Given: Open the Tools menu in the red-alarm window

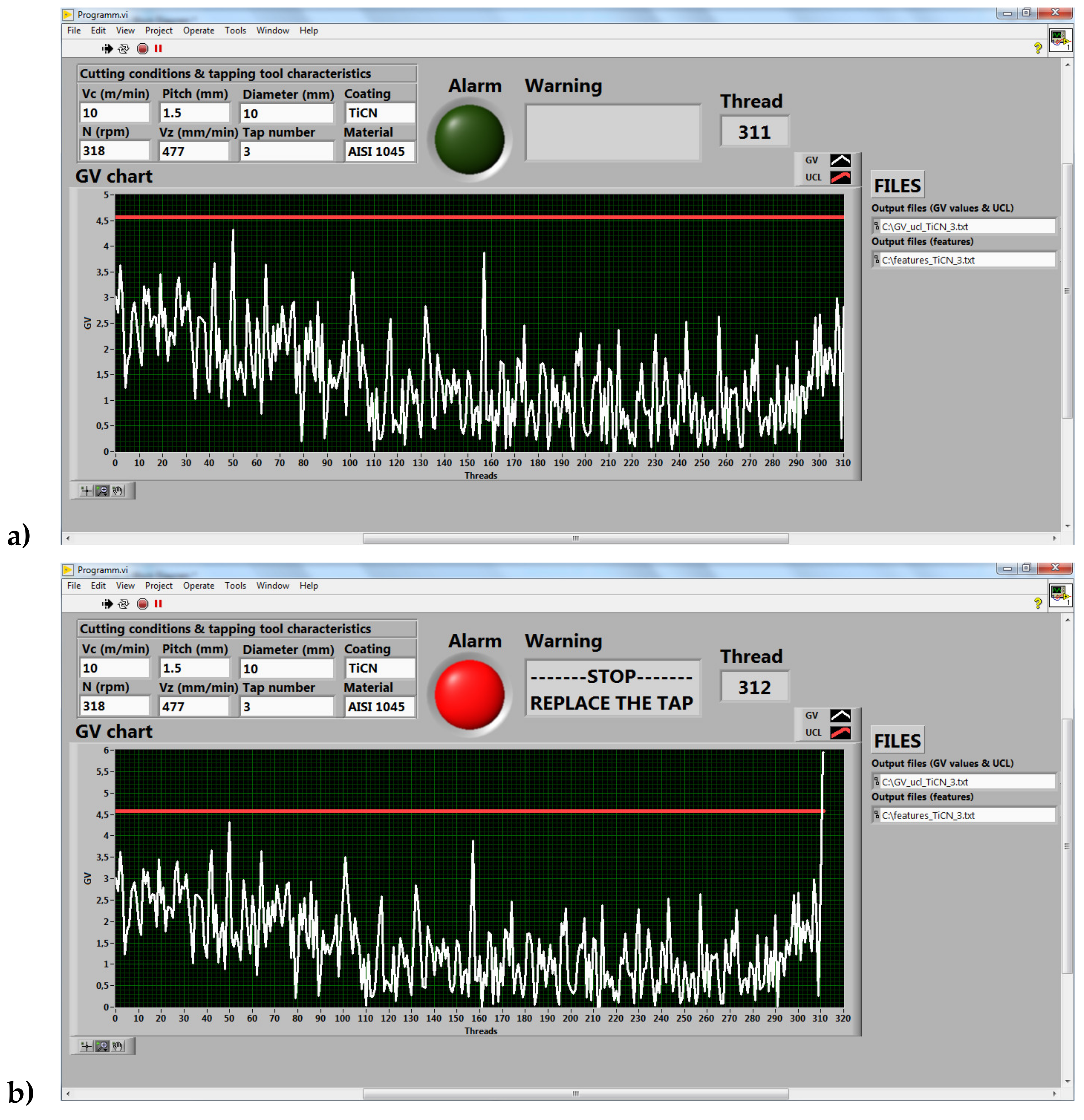Looking at the screenshot, I should [x=235, y=586].
